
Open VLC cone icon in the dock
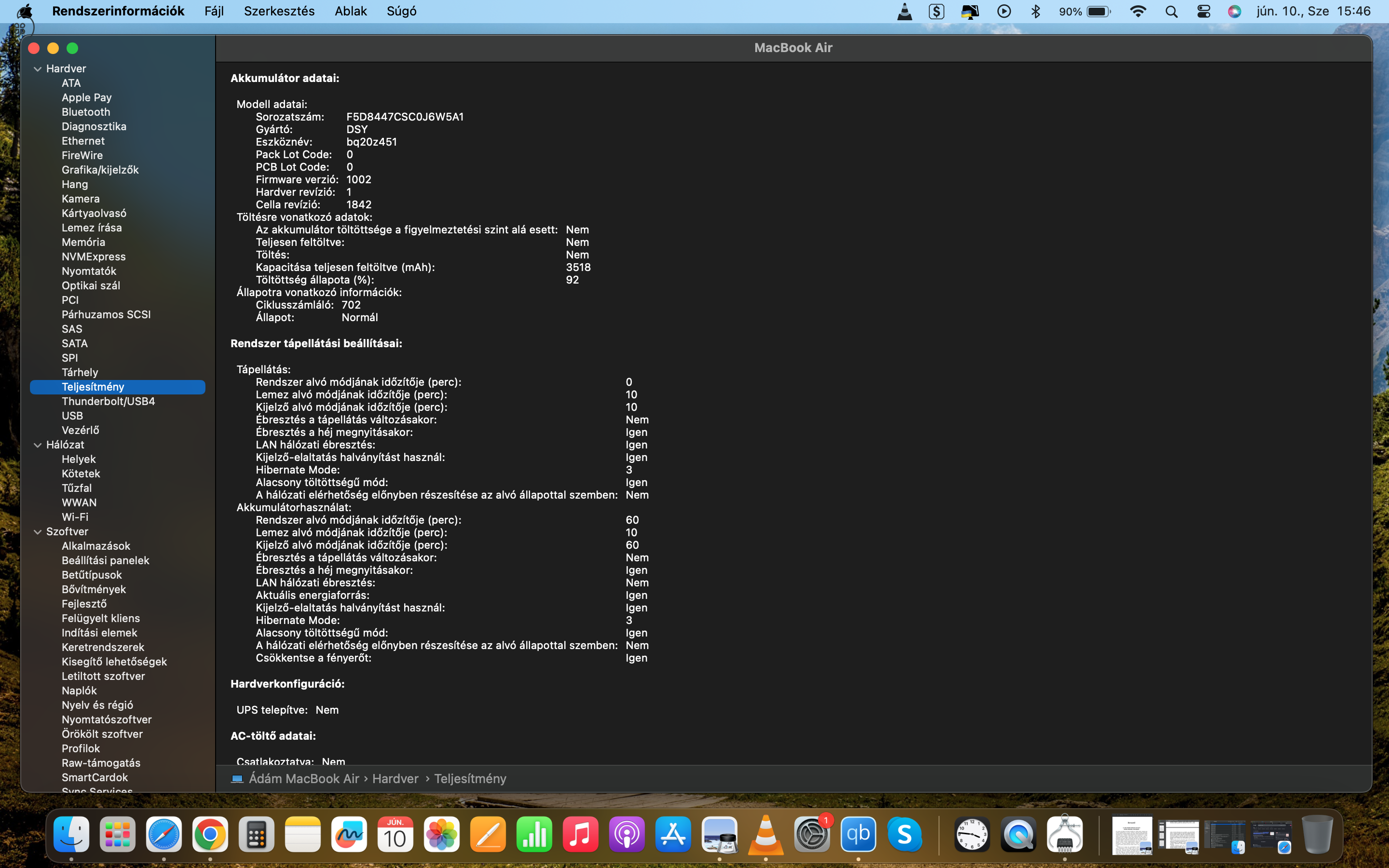click(x=766, y=834)
